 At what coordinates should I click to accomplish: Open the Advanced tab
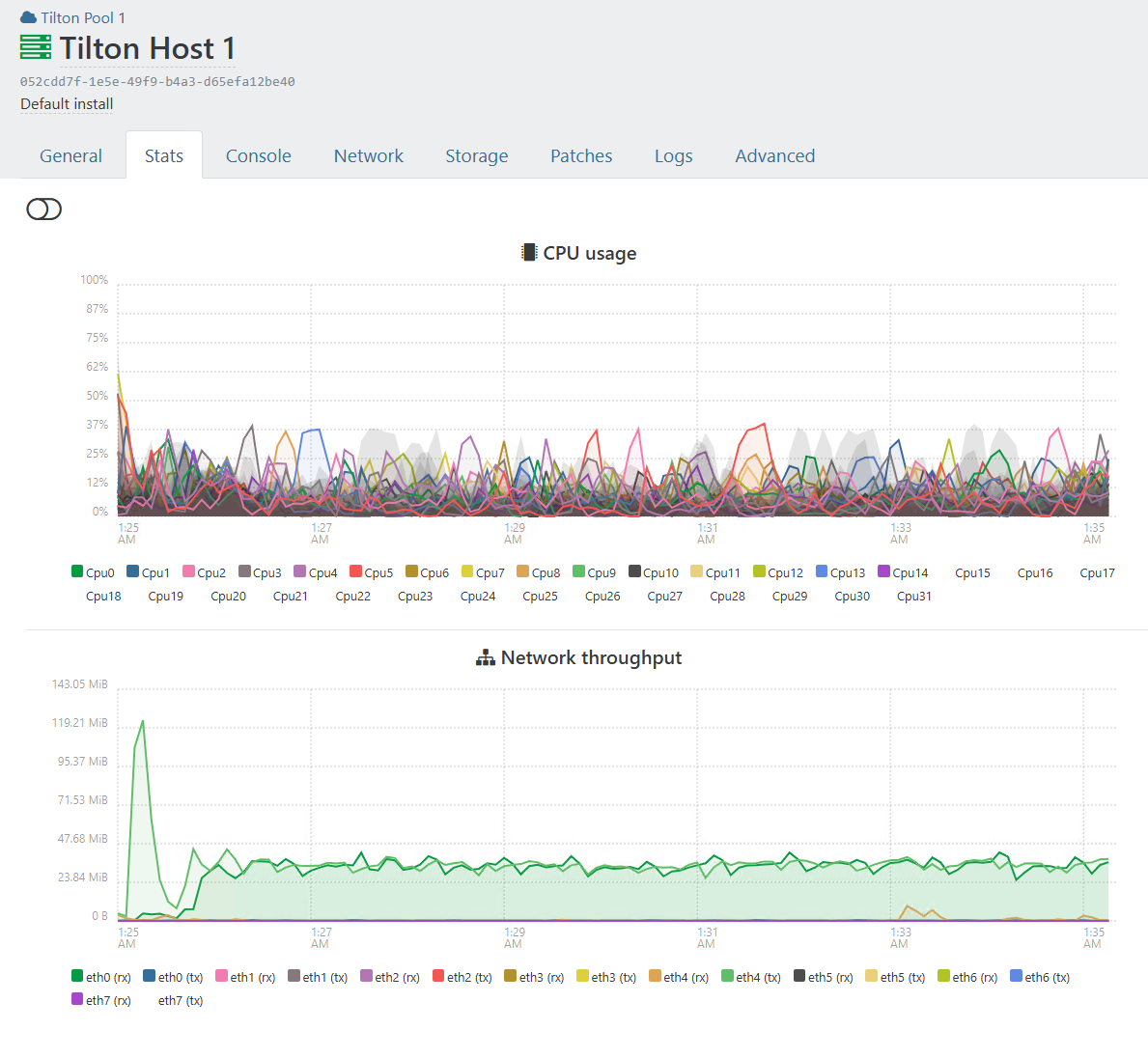point(774,156)
